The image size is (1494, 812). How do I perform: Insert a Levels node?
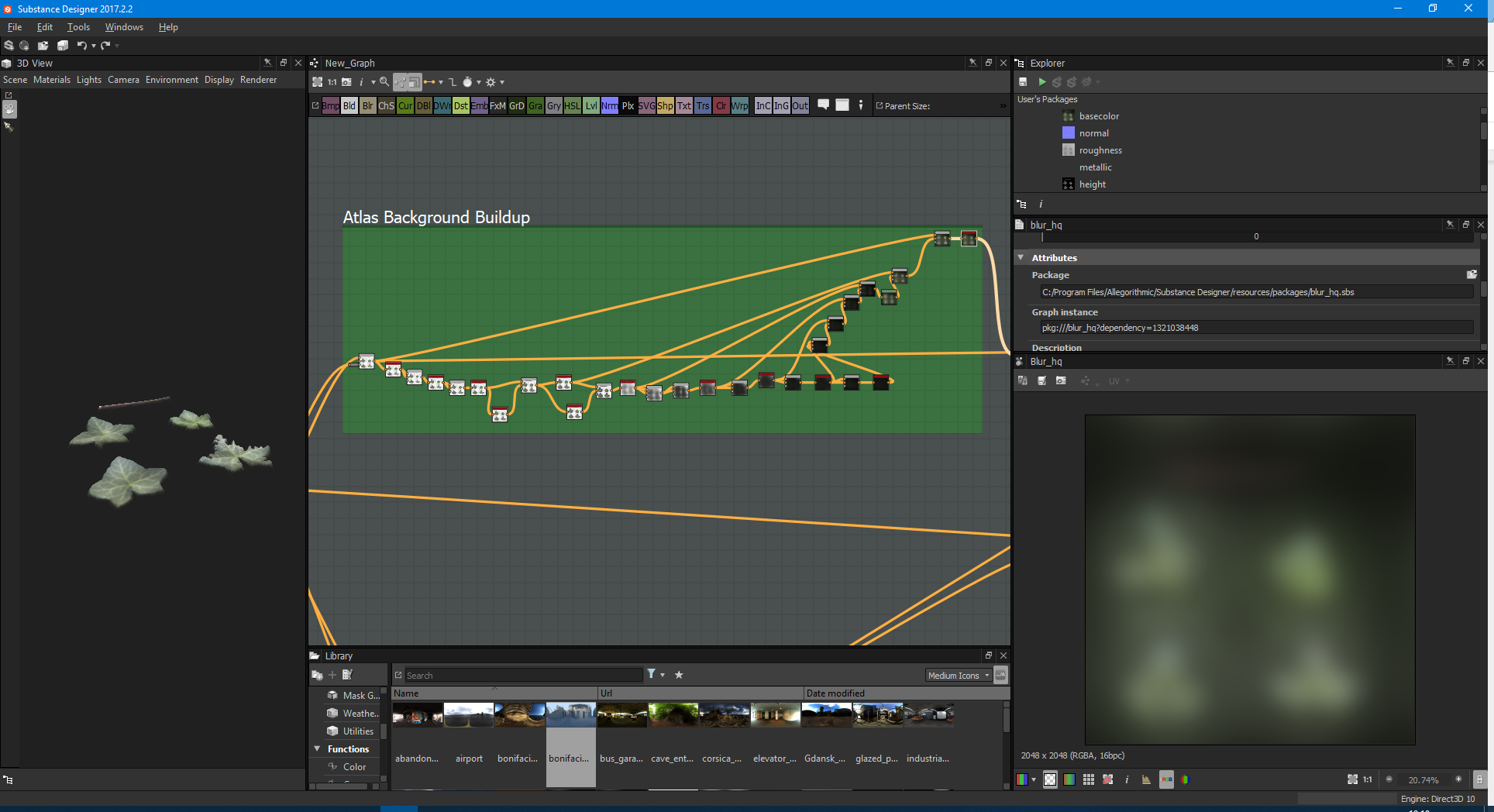(590, 106)
